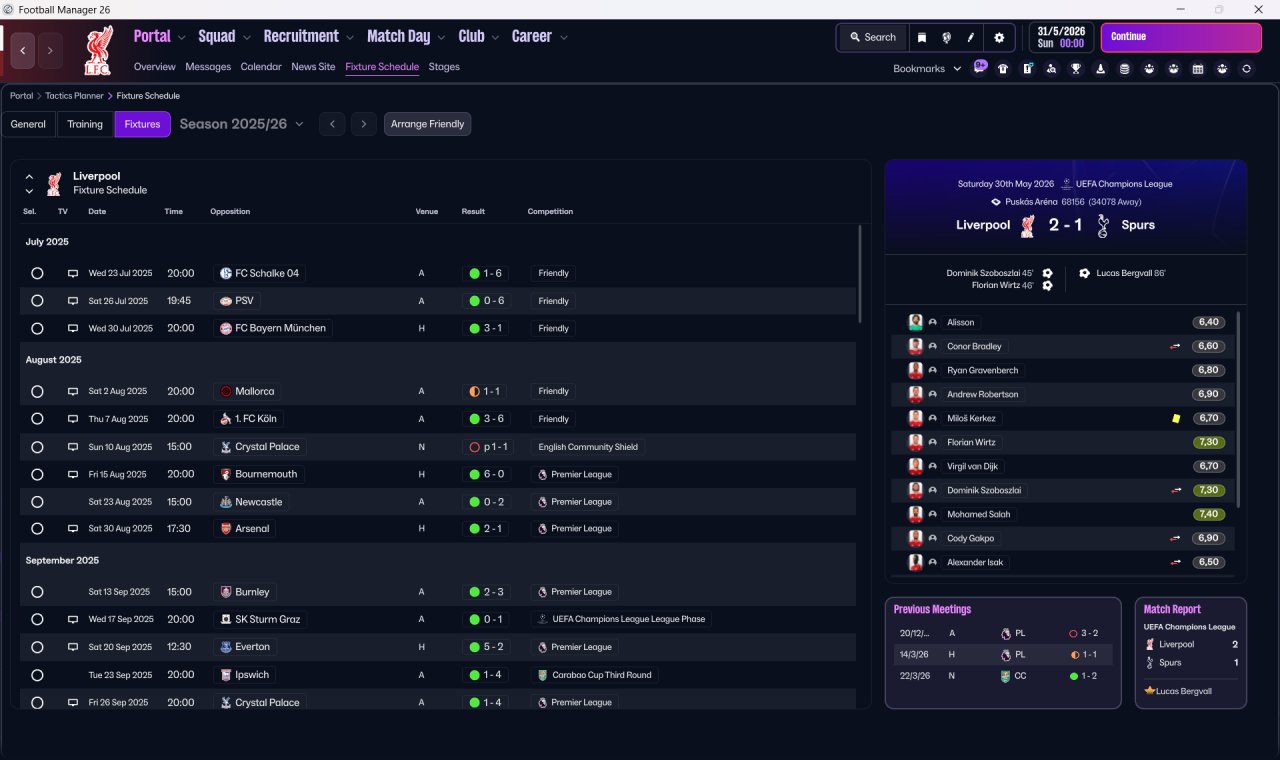Go to the next season with right arrow
The height and width of the screenshot is (760, 1280).
coord(364,124)
